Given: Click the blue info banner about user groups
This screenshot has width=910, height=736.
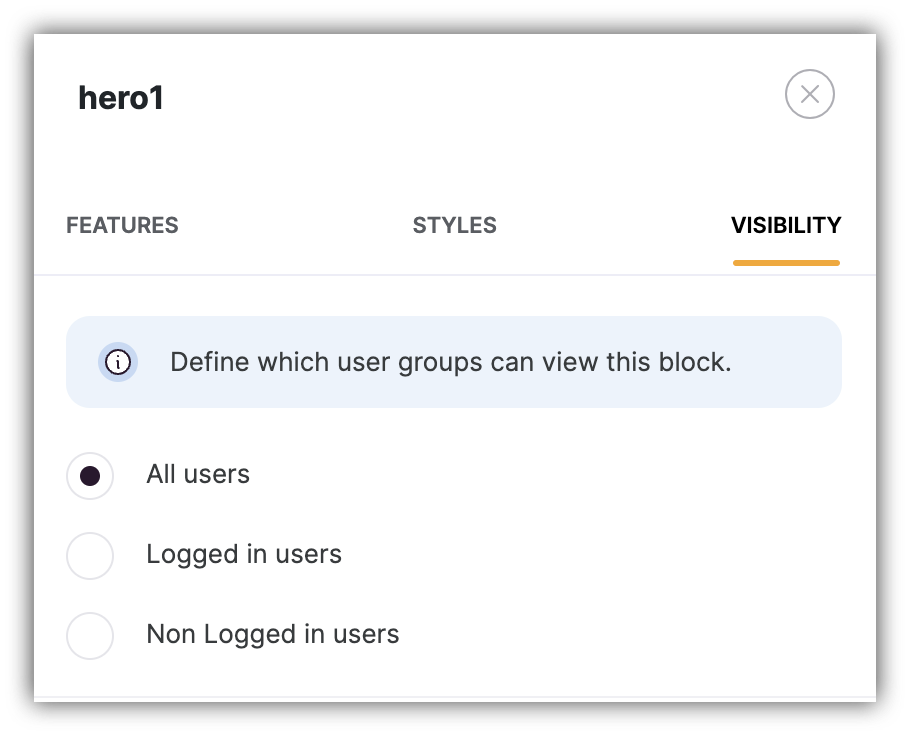Looking at the screenshot, I should tap(454, 362).
